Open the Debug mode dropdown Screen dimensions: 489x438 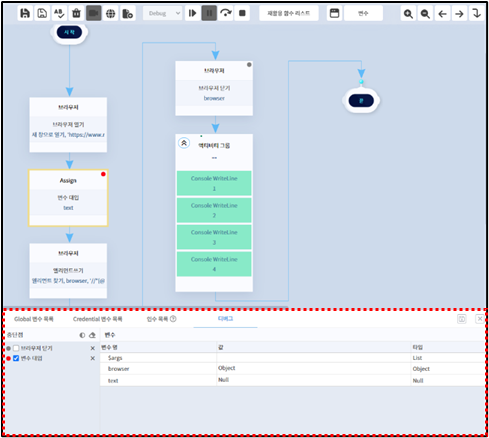[x=163, y=13]
